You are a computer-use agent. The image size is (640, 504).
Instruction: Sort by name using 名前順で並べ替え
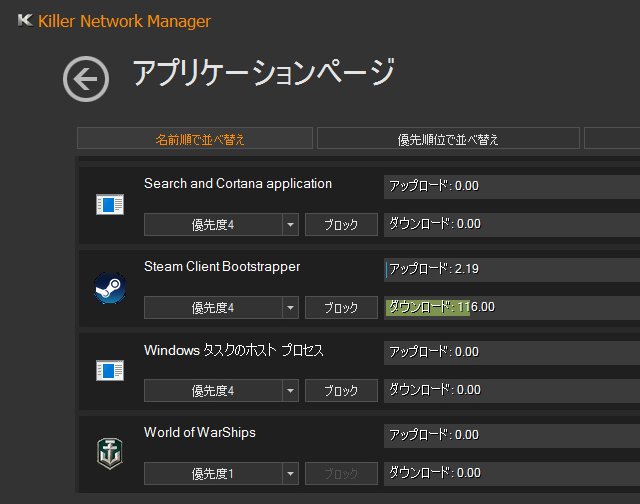click(195, 139)
